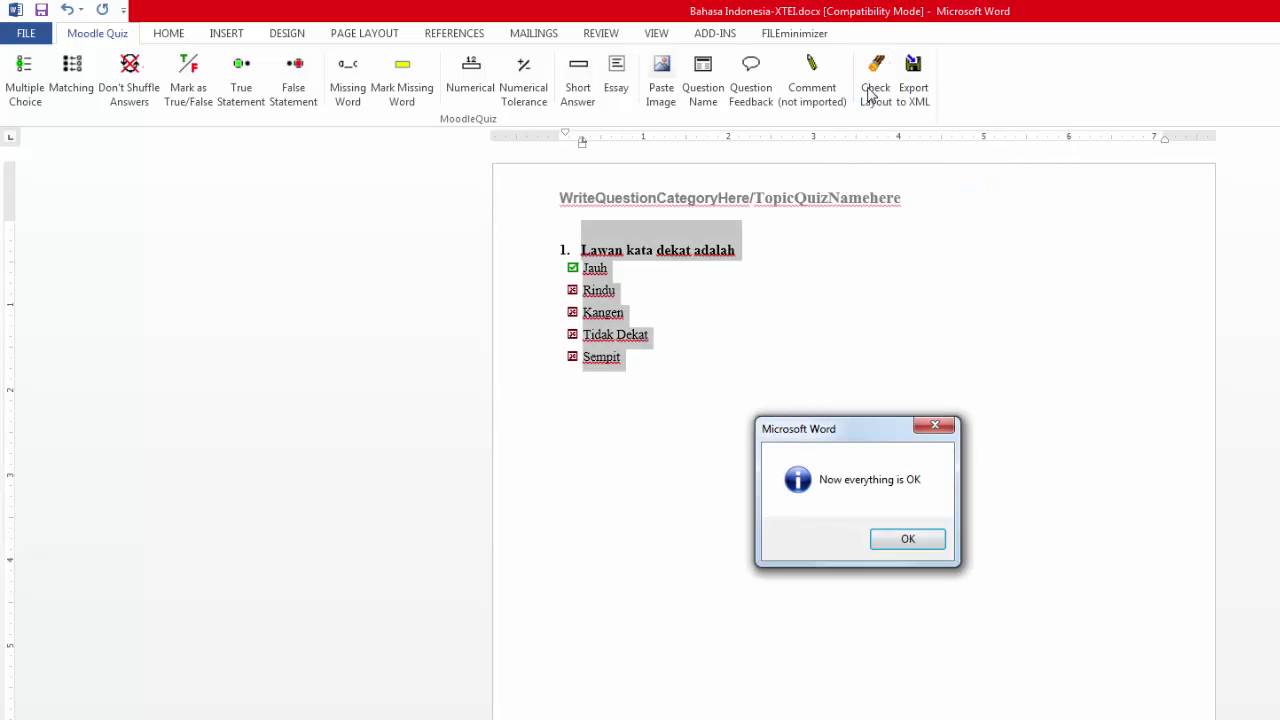Add Question Feedback bubble

751,80
